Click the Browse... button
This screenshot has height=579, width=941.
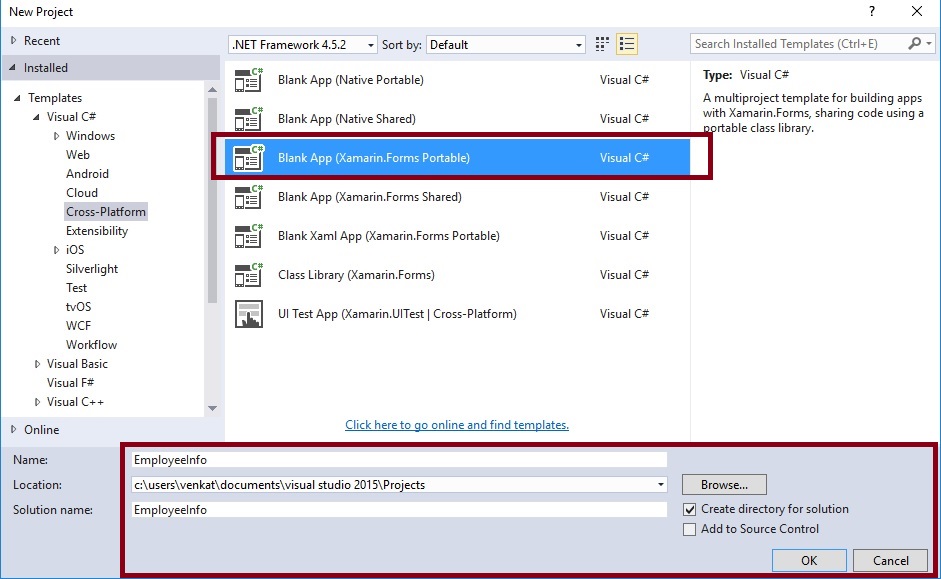724,485
